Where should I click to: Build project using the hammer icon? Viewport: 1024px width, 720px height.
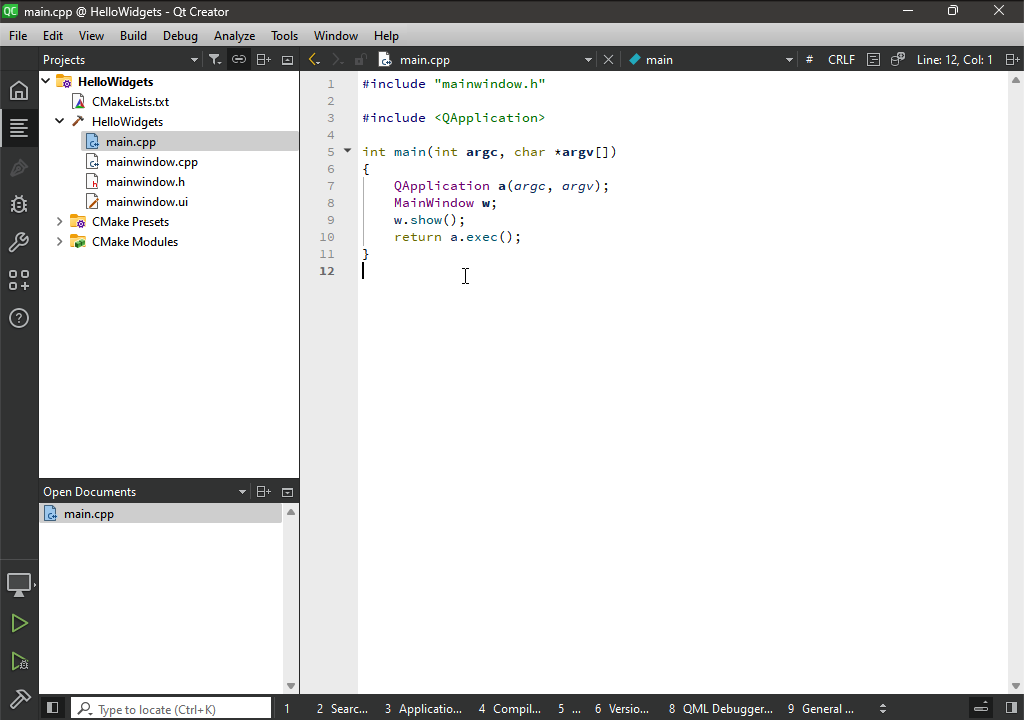pos(19,697)
